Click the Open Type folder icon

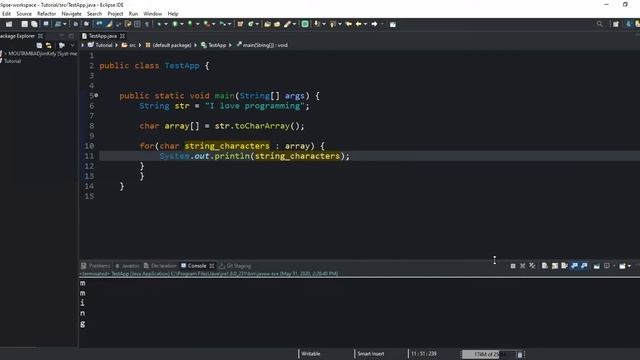267,24
